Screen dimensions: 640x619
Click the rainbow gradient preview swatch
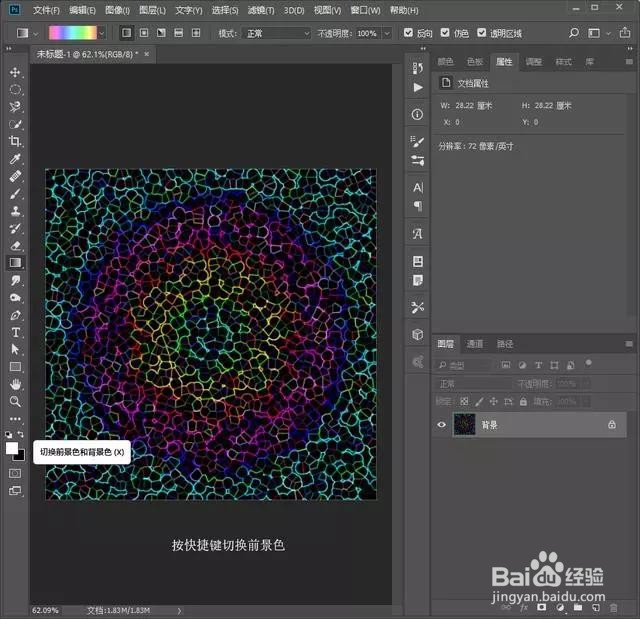[73, 33]
